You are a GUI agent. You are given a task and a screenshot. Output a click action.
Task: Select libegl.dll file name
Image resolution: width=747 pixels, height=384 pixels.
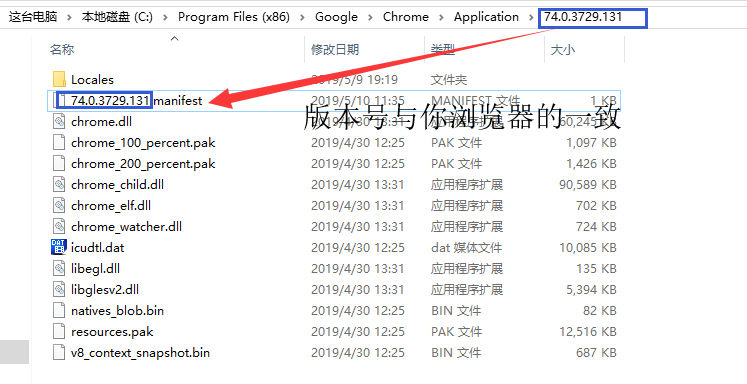(x=95, y=268)
